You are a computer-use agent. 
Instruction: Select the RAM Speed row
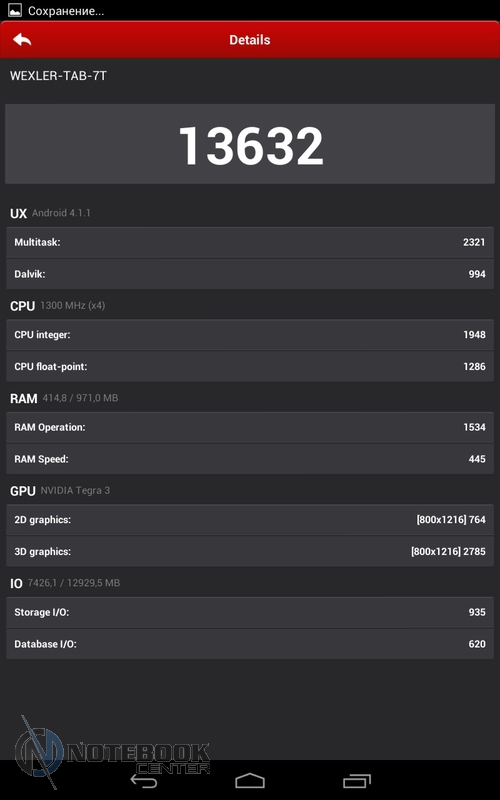(x=250, y=459)
